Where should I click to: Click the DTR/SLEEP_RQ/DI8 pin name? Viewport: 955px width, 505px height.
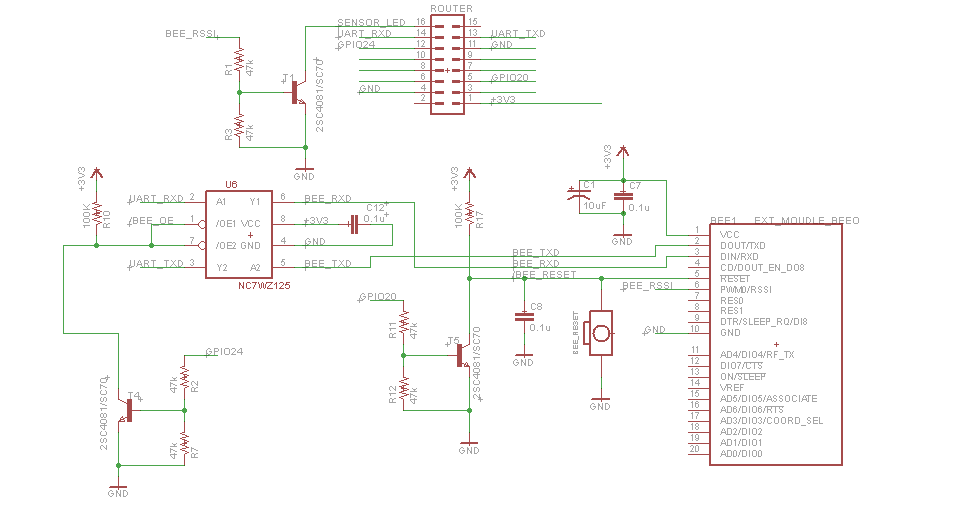763,321
